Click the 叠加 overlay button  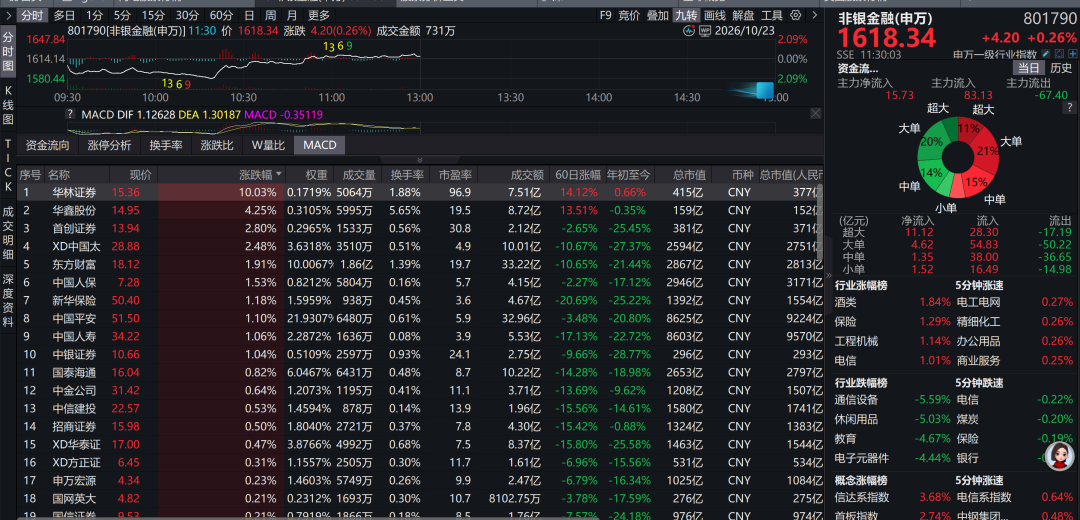click(658, 15)
